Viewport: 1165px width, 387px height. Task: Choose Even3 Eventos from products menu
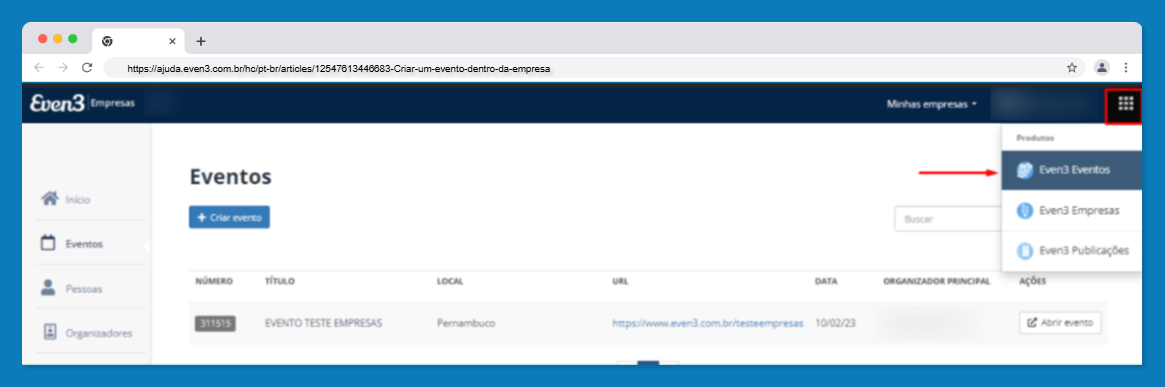[x=1071, y=171]
